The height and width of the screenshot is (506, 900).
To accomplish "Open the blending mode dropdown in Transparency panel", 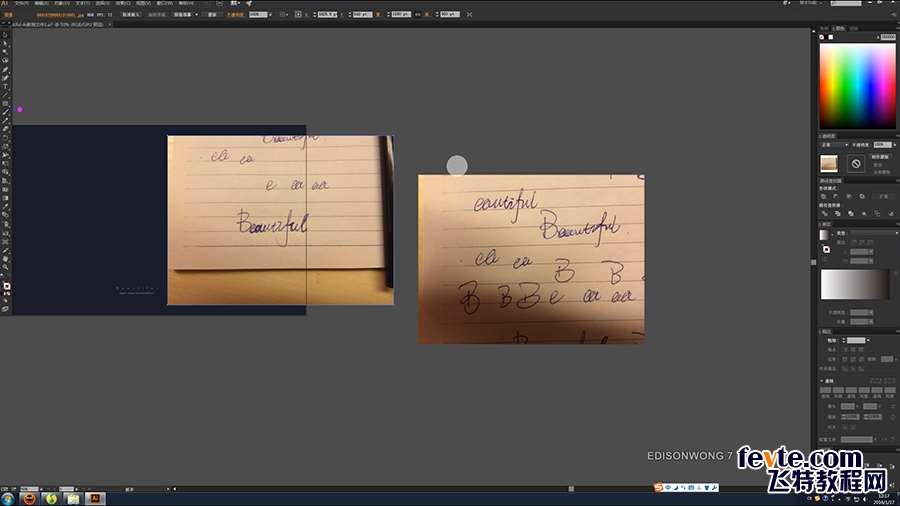I will 835,145.
